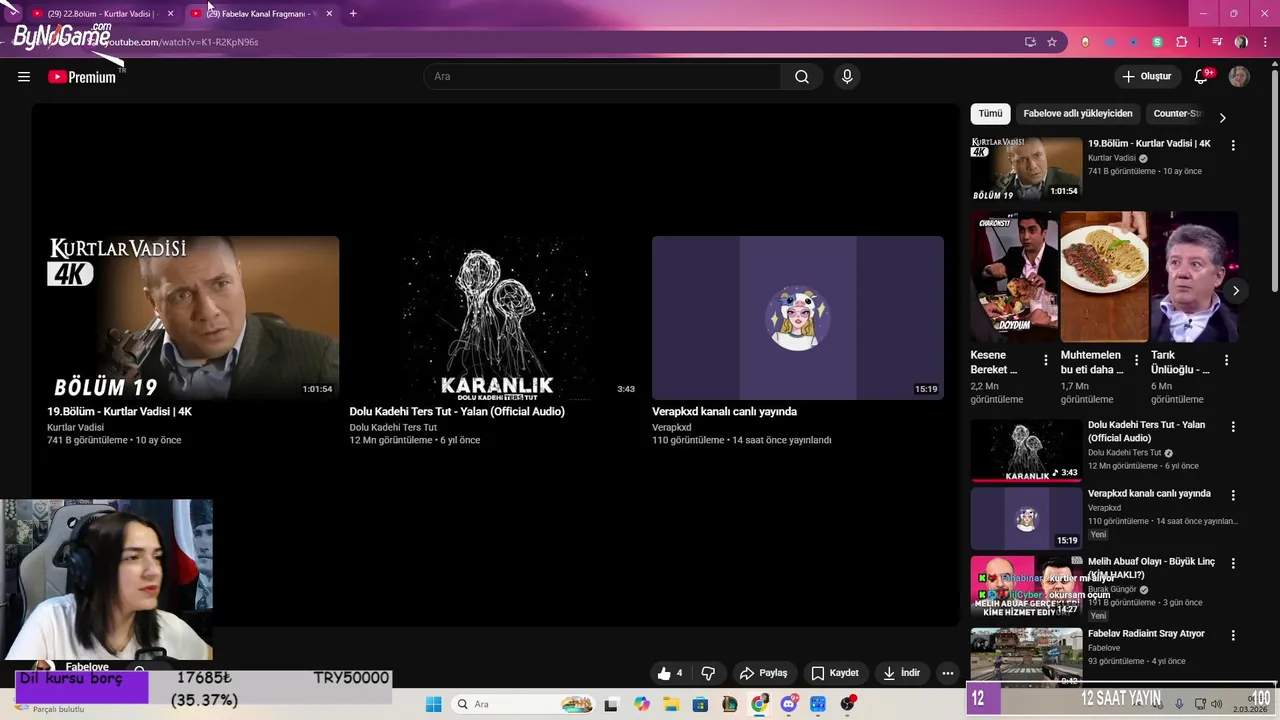This screenshot has height=720, width=1280.
Task: Open Task View on taskbar
Action: 611,704
